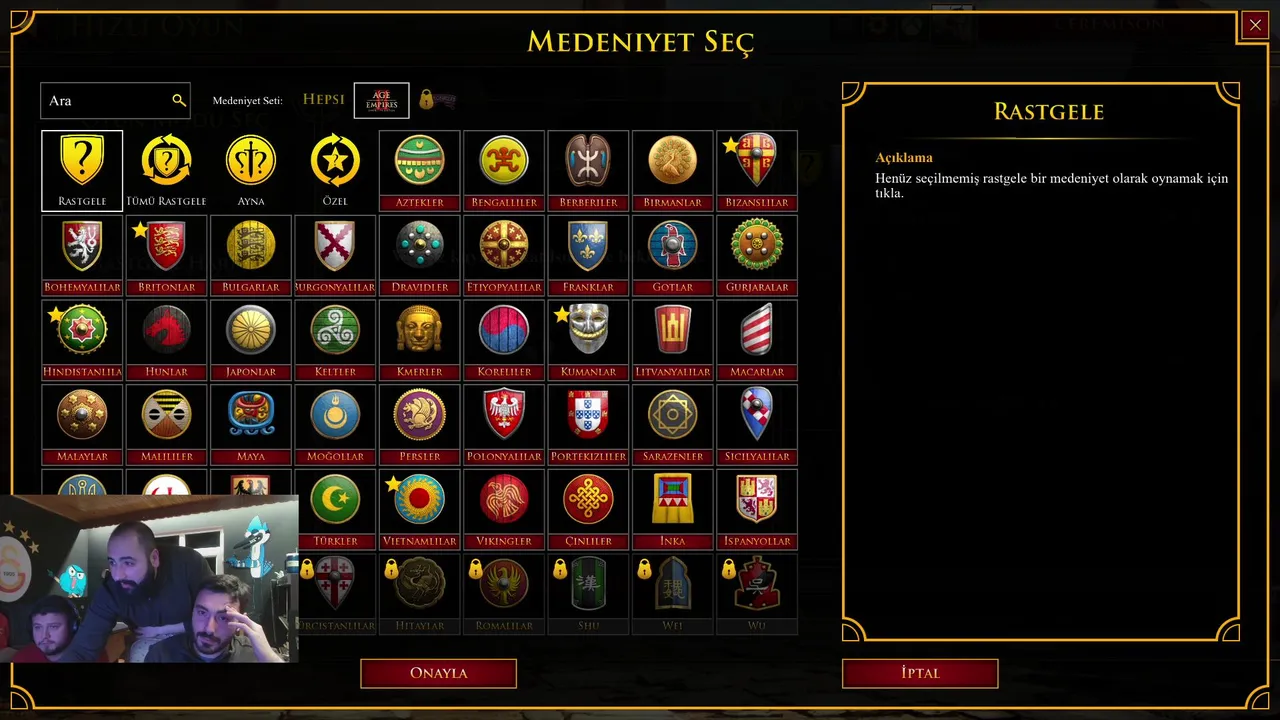Pick the Türkler crescent emblem

click(x=335, y=509)
